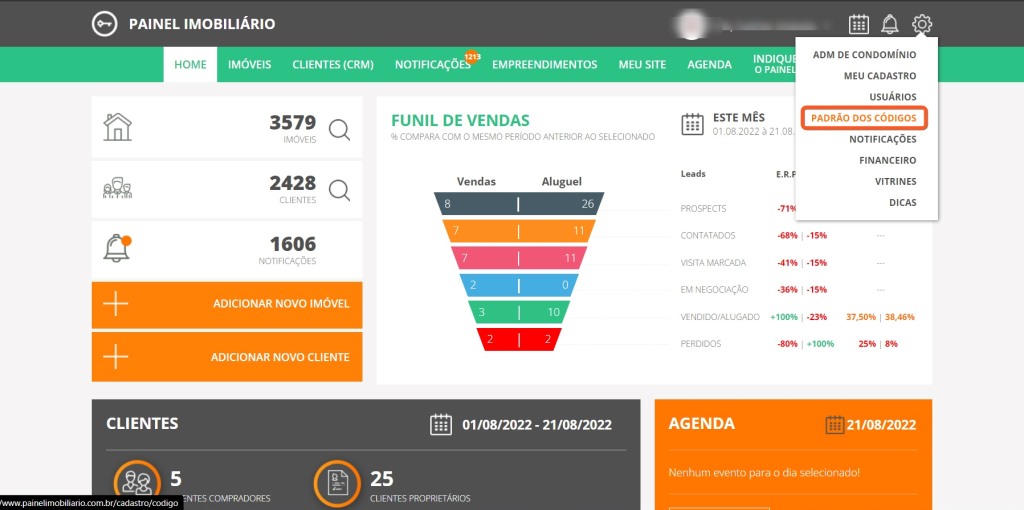The width and height of the screenshot is (1024, 510).
Task: Open Clientes date range 01/08/2022 - 21/08/2022
Action: 536,424
